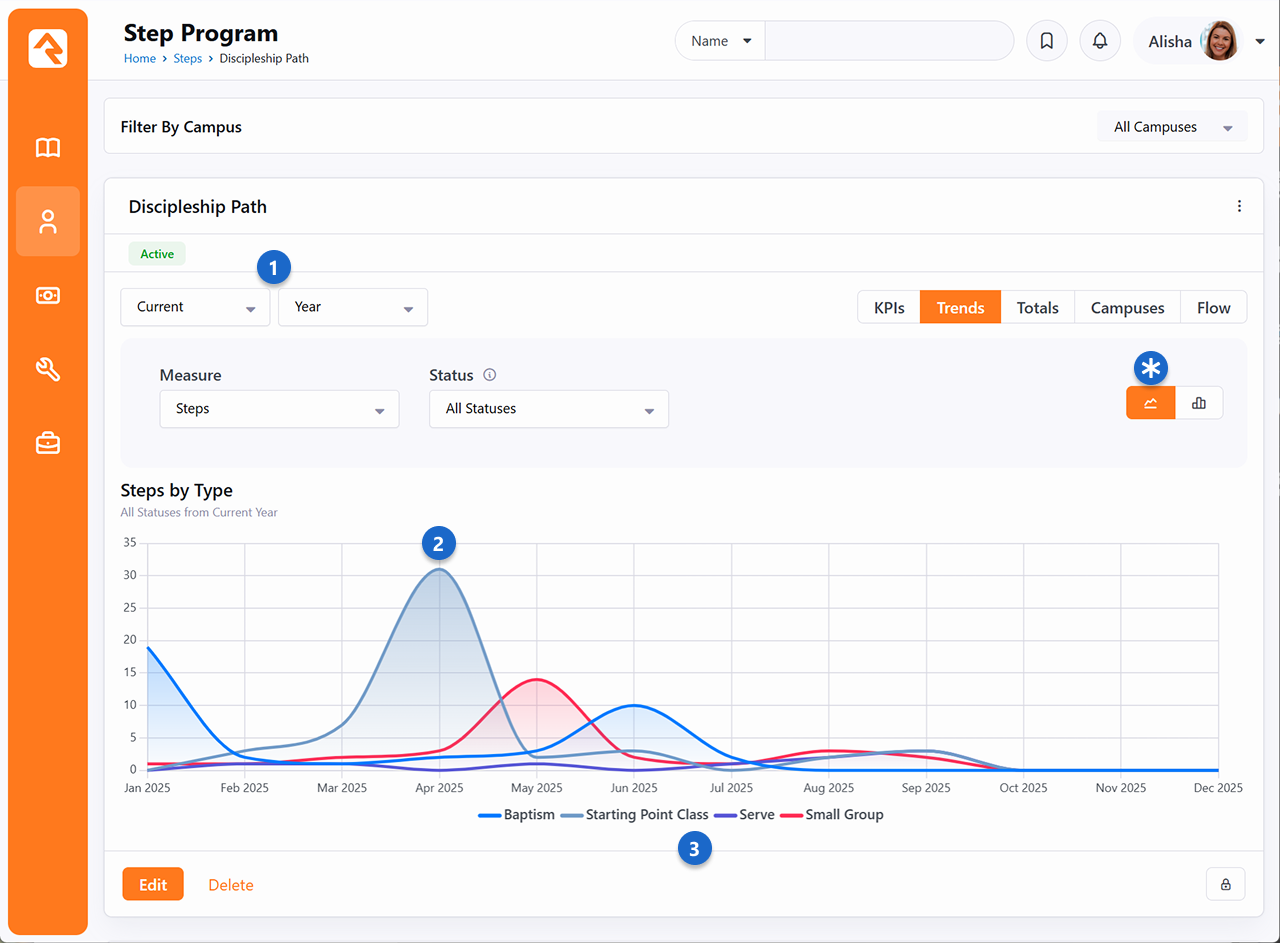Screen dimensions: 1280x943
Task: Open the briefcase icon in sidebar
Action: [48, 444]
